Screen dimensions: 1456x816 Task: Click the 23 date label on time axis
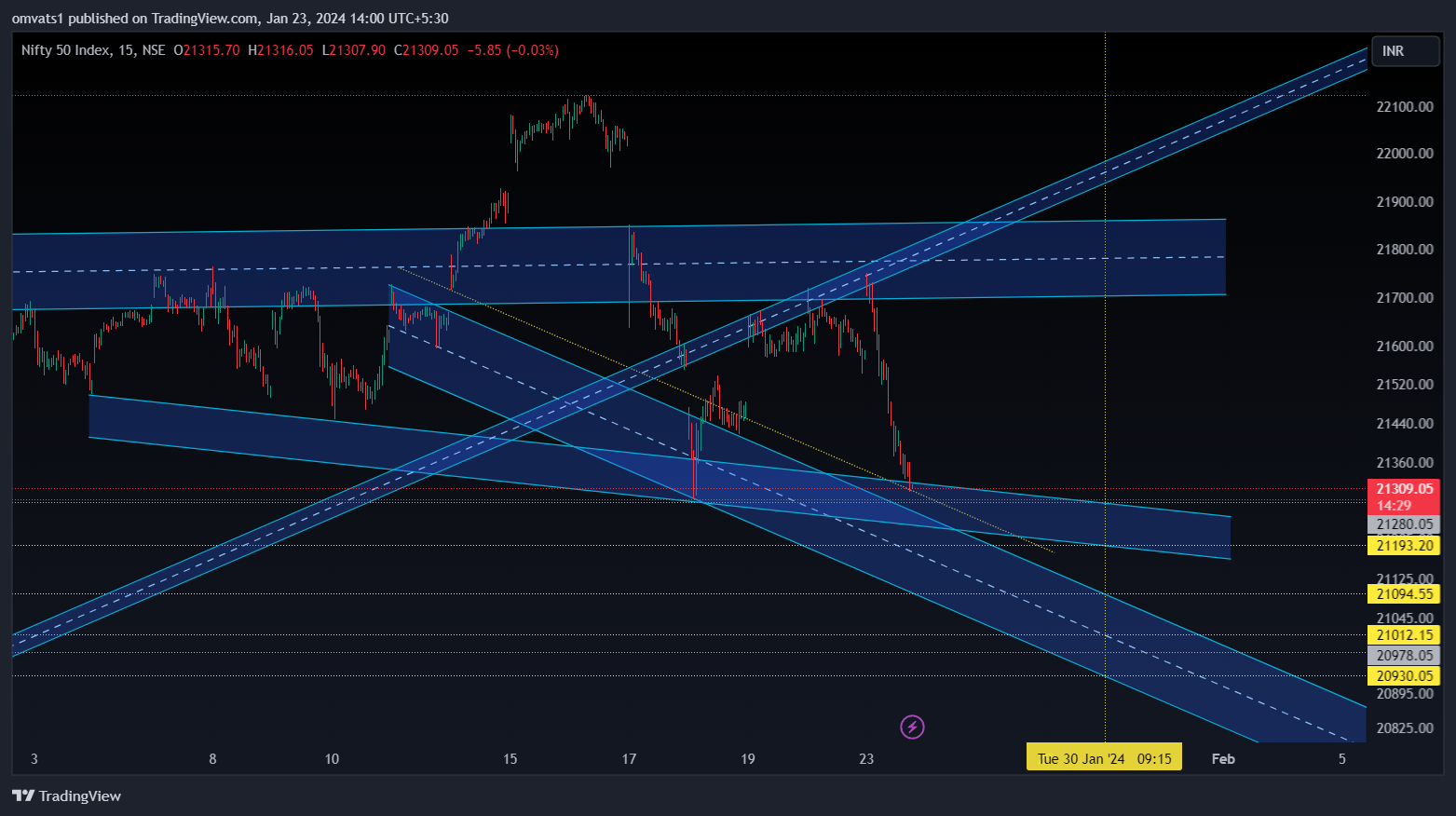click(x=866, y=758)
